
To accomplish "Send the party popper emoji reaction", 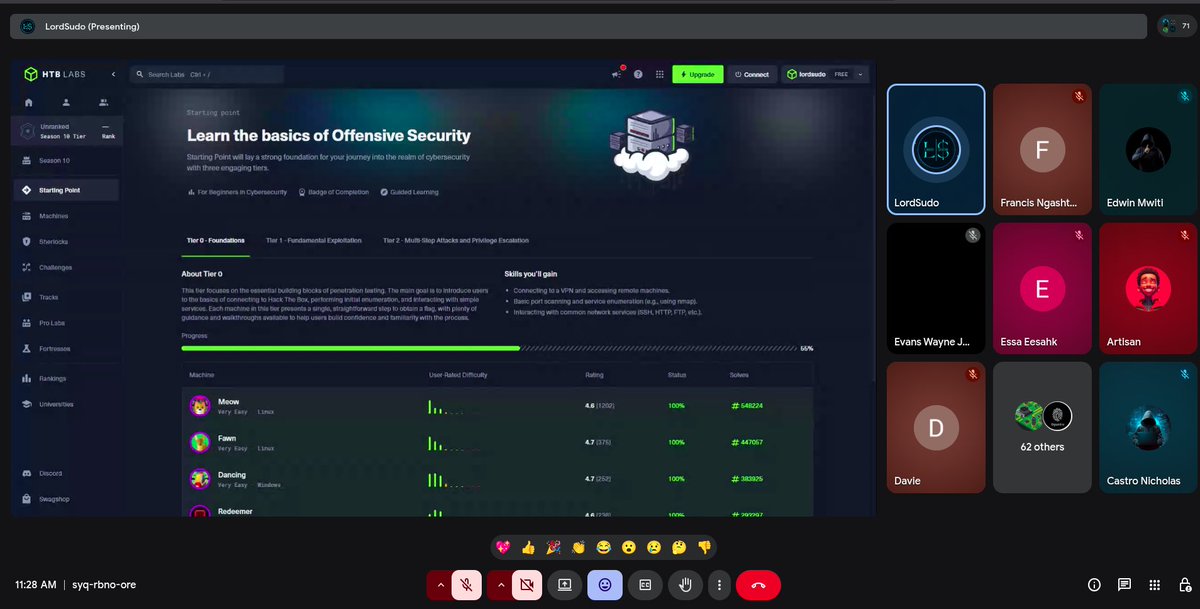I will [x=553, y=547].
